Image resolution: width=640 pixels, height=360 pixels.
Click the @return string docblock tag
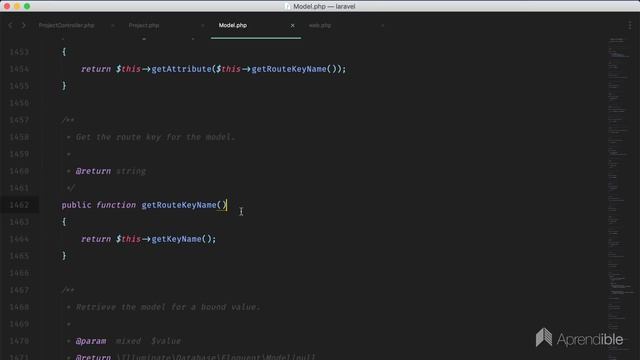pos(111,171)
